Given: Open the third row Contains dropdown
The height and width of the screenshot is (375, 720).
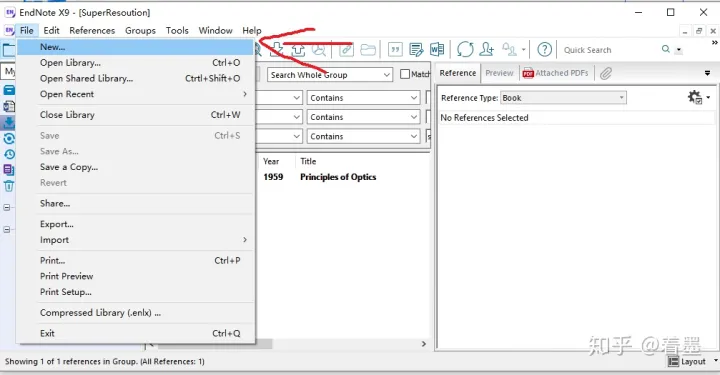Looking at the screenshot, I should 363,136.
